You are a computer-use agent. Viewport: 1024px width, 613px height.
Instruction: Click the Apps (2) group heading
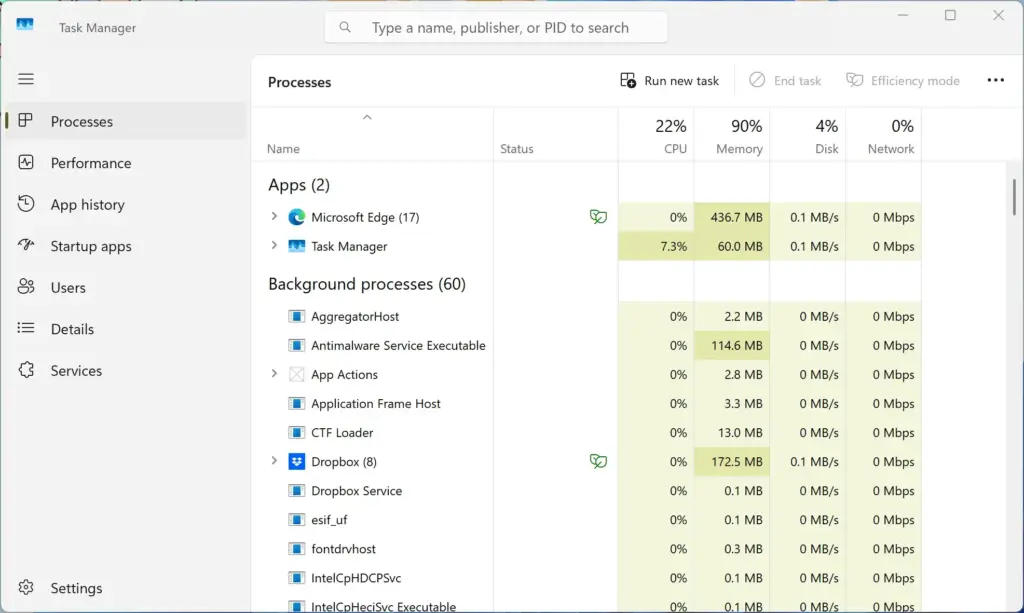299,185
